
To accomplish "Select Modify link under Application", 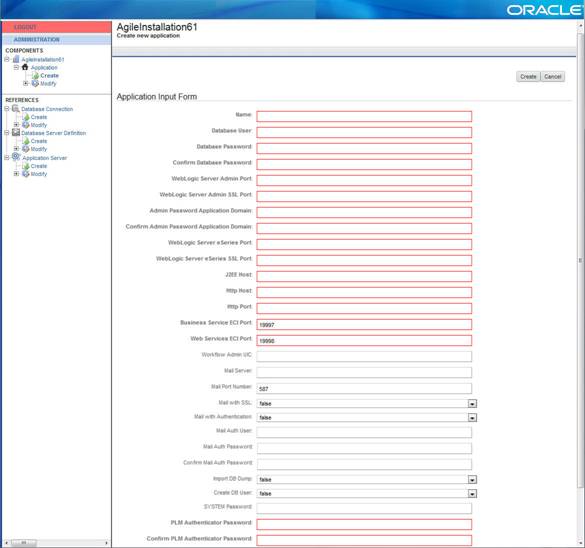I will coord(48,84).
